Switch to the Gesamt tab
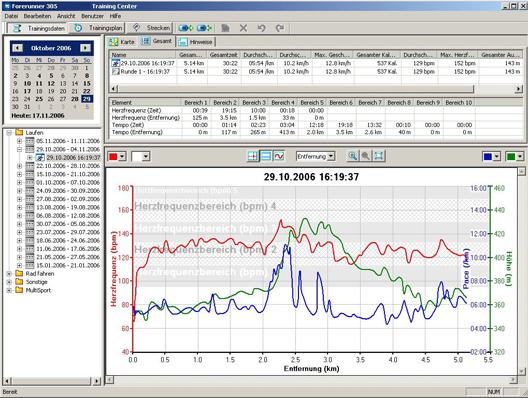The width and height of the screenshot is (528, 398). coord(158,41)
